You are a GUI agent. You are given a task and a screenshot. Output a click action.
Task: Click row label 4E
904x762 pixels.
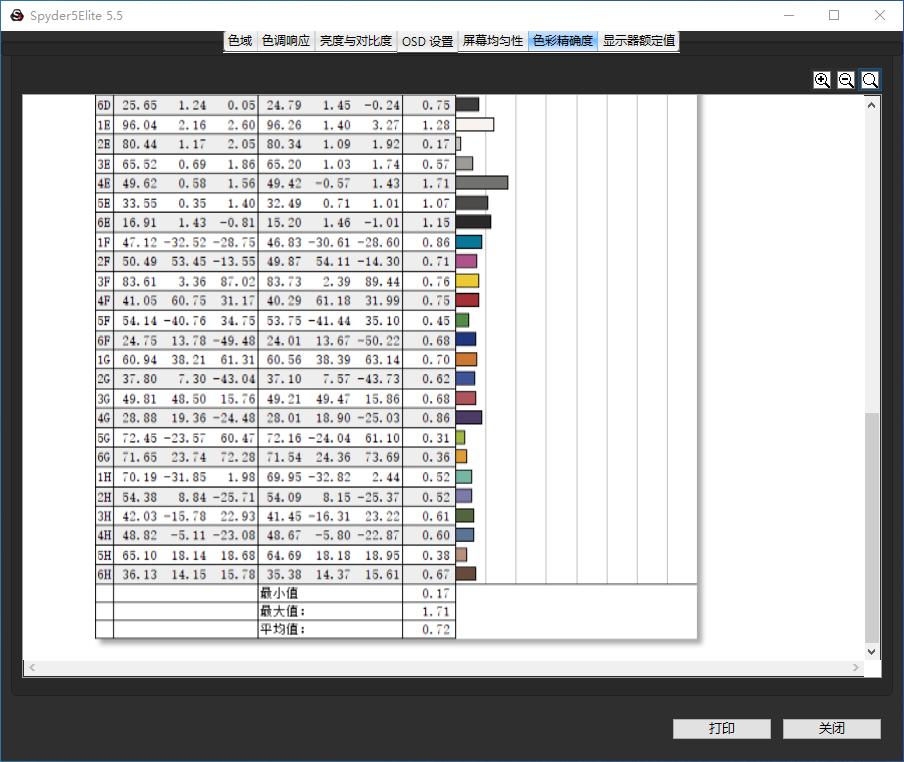[104, 183]
